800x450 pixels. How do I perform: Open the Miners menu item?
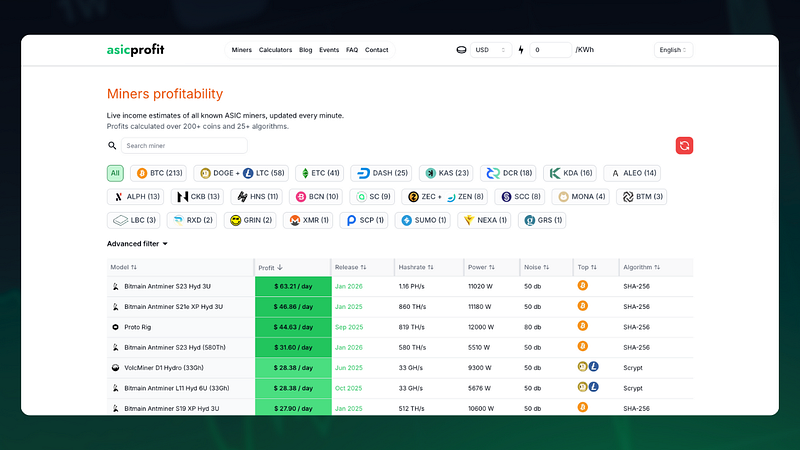(x=241, y=50)
